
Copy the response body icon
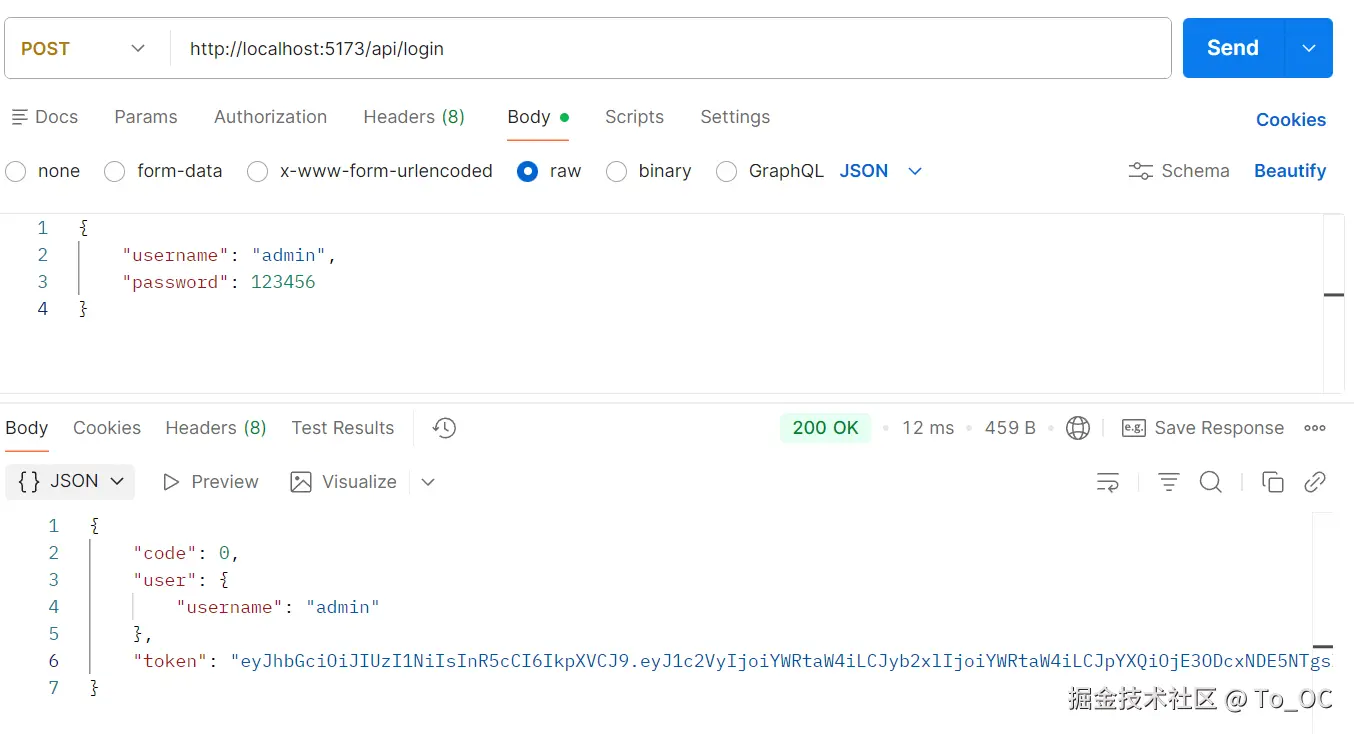1273,482
